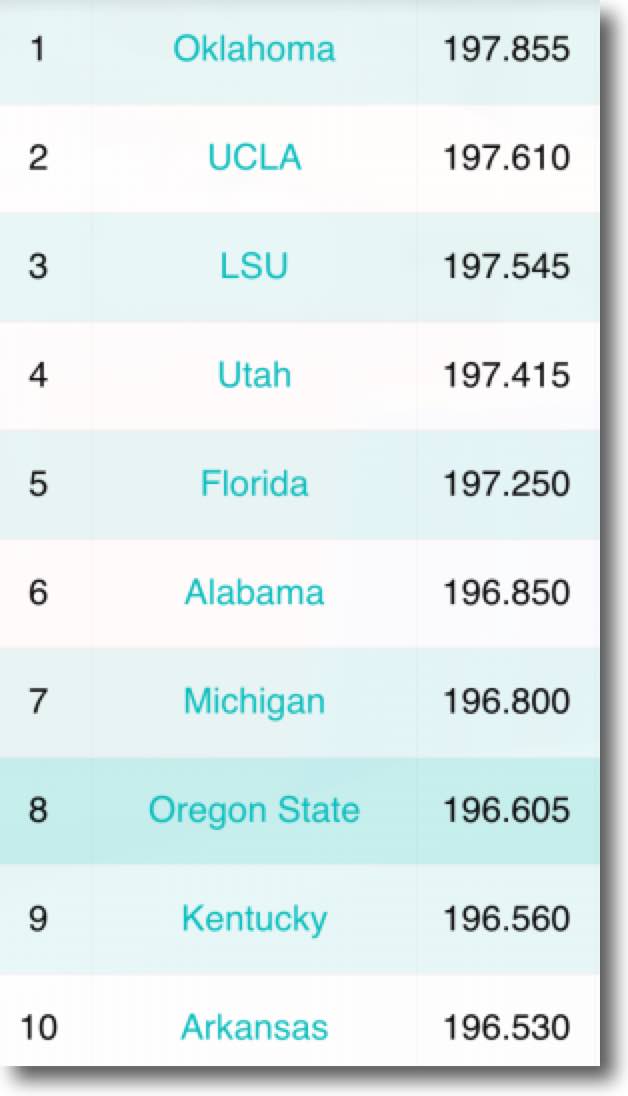
Task: Click the Kentucky team link
Action: (254, 919)
